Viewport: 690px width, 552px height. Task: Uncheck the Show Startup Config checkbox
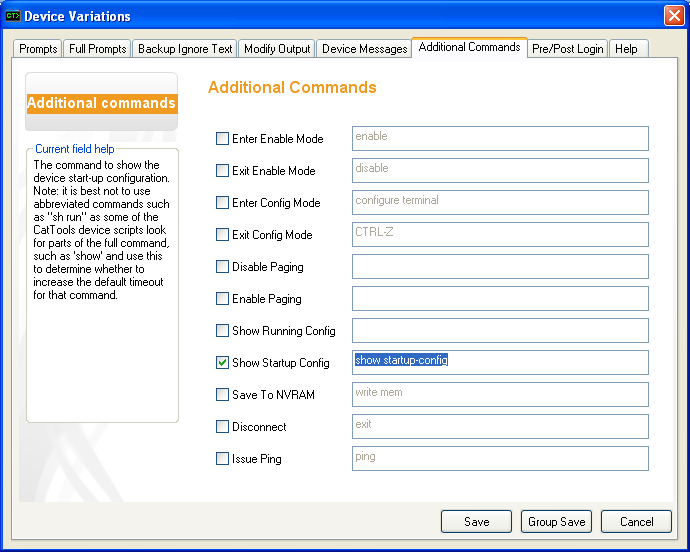pyautogui.click(x=222, y=363)
